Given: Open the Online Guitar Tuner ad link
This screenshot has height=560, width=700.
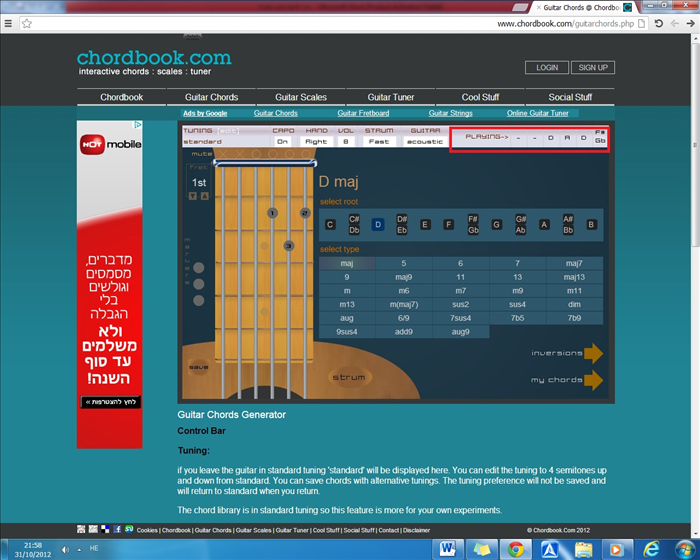Looking at the screenshot, I should [538, 113].
